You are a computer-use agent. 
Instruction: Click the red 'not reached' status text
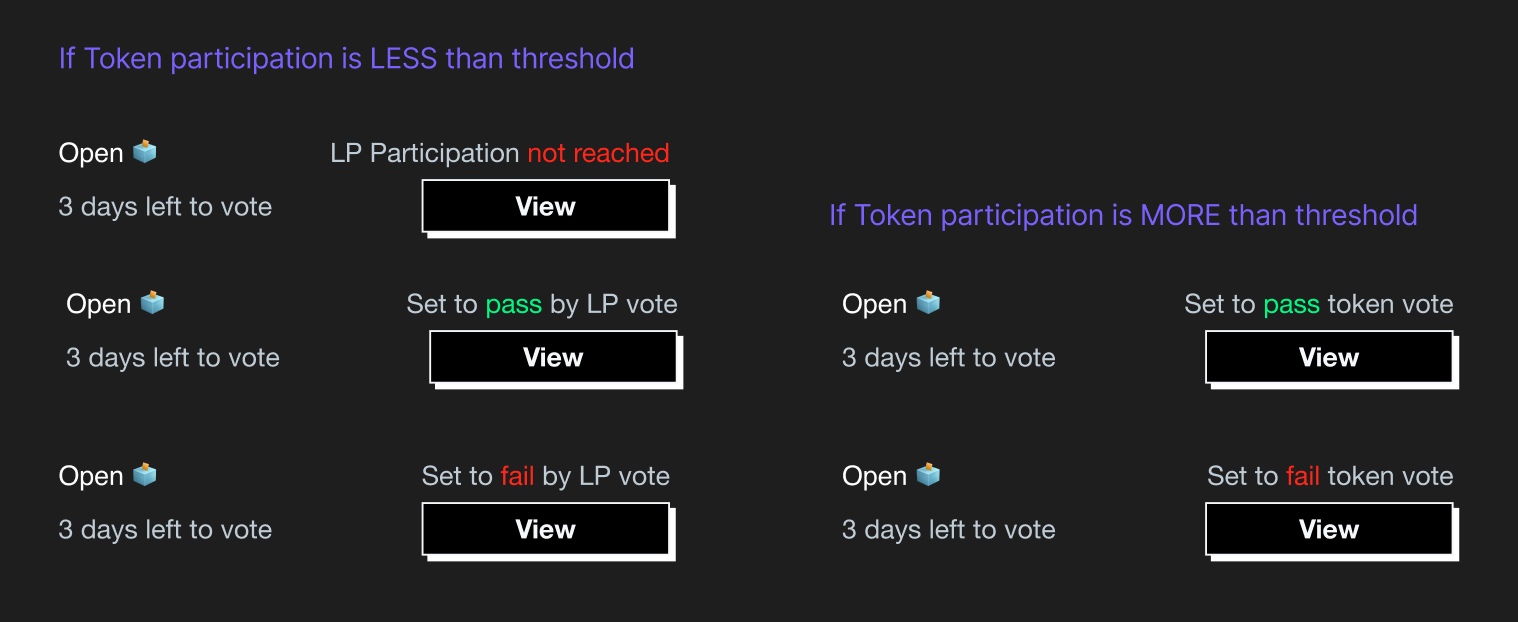point(601,152)
